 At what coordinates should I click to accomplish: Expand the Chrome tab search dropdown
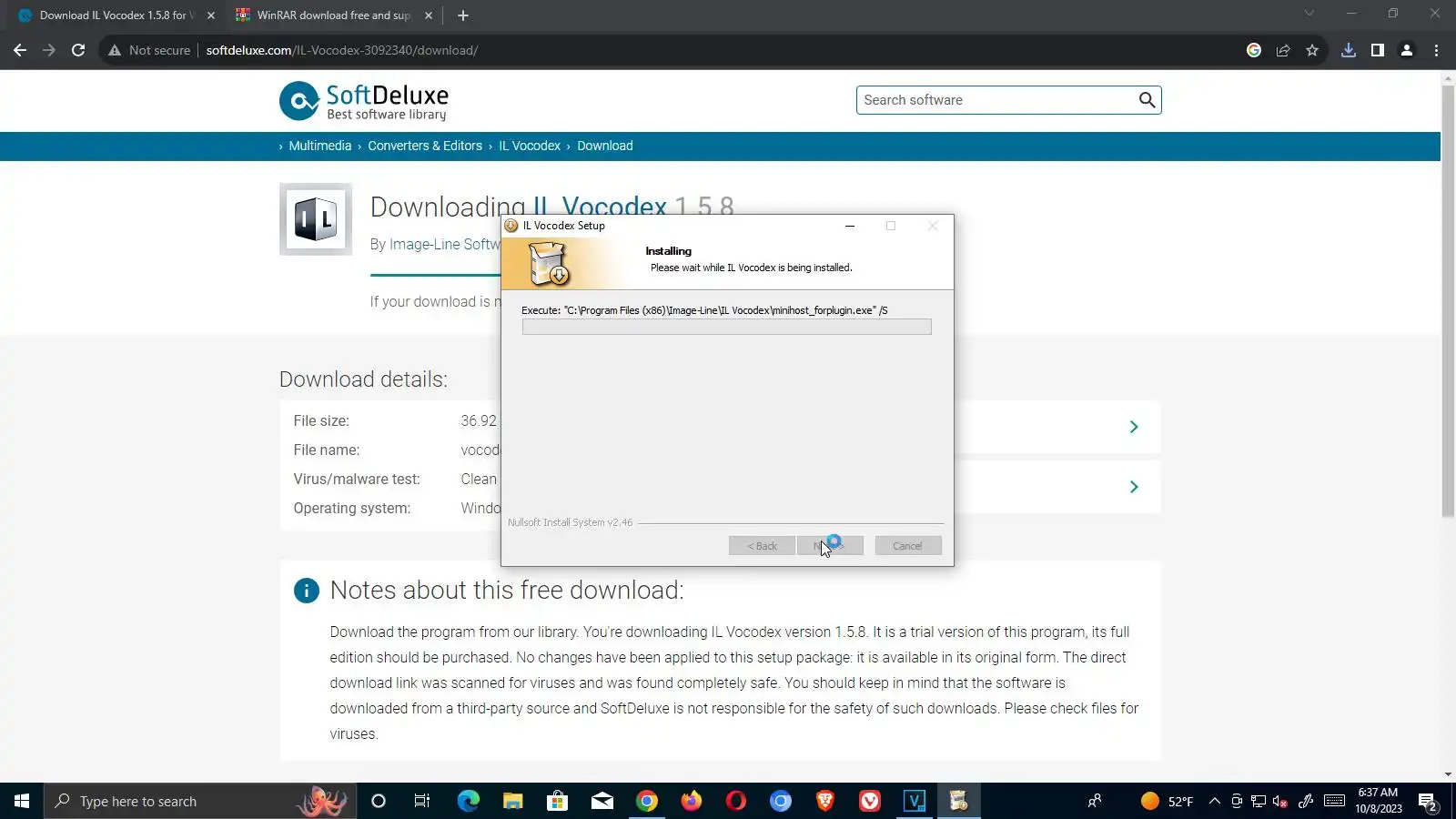click(x=1309, y=14)
